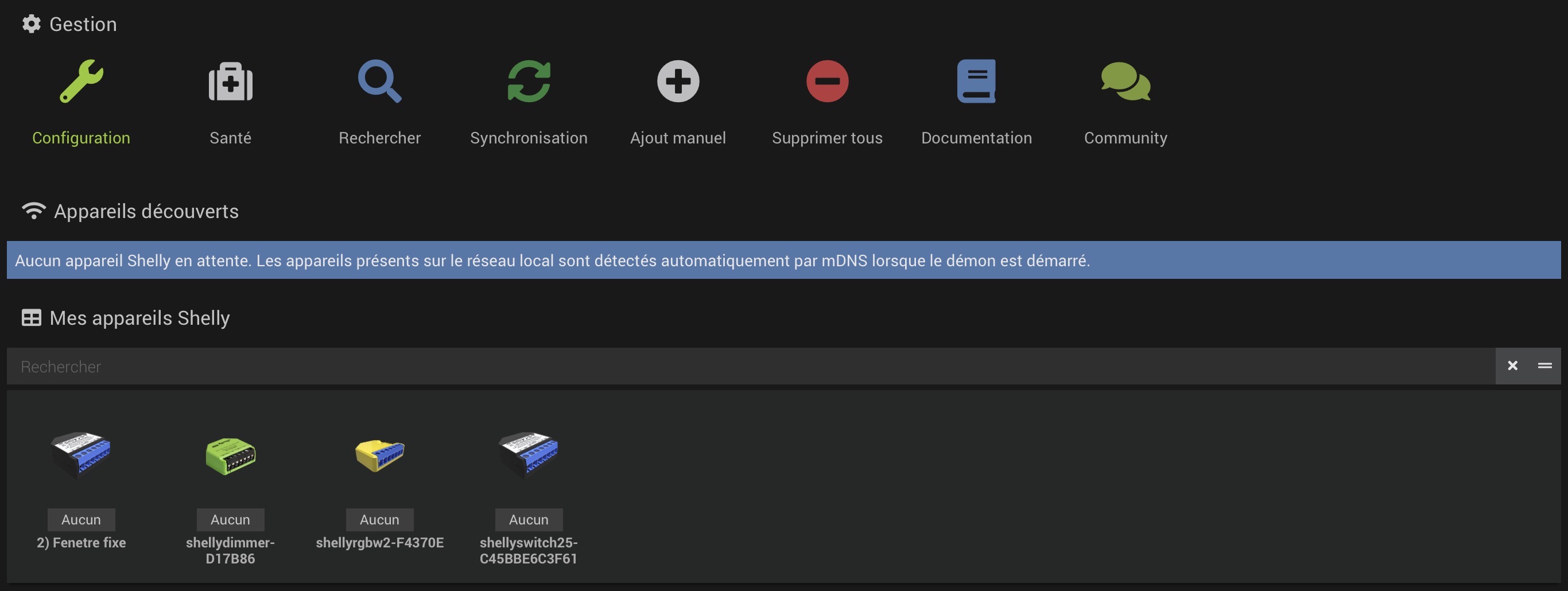Click the 'Appareils découverts' section heading
The width and height of the screenshot is (1568, 591).
click(146, 211)
